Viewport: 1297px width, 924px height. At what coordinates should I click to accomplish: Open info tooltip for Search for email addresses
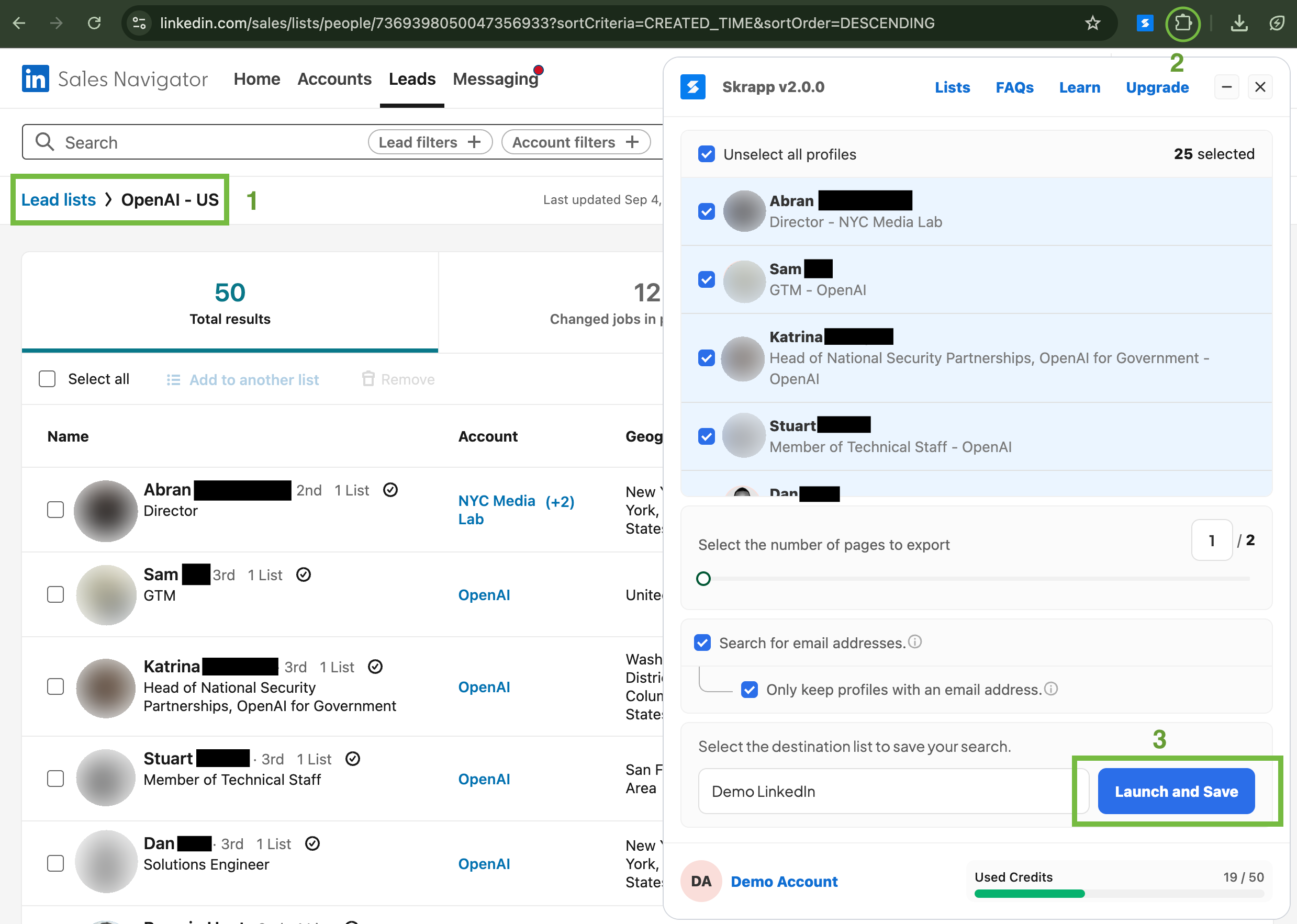[914, 642]
